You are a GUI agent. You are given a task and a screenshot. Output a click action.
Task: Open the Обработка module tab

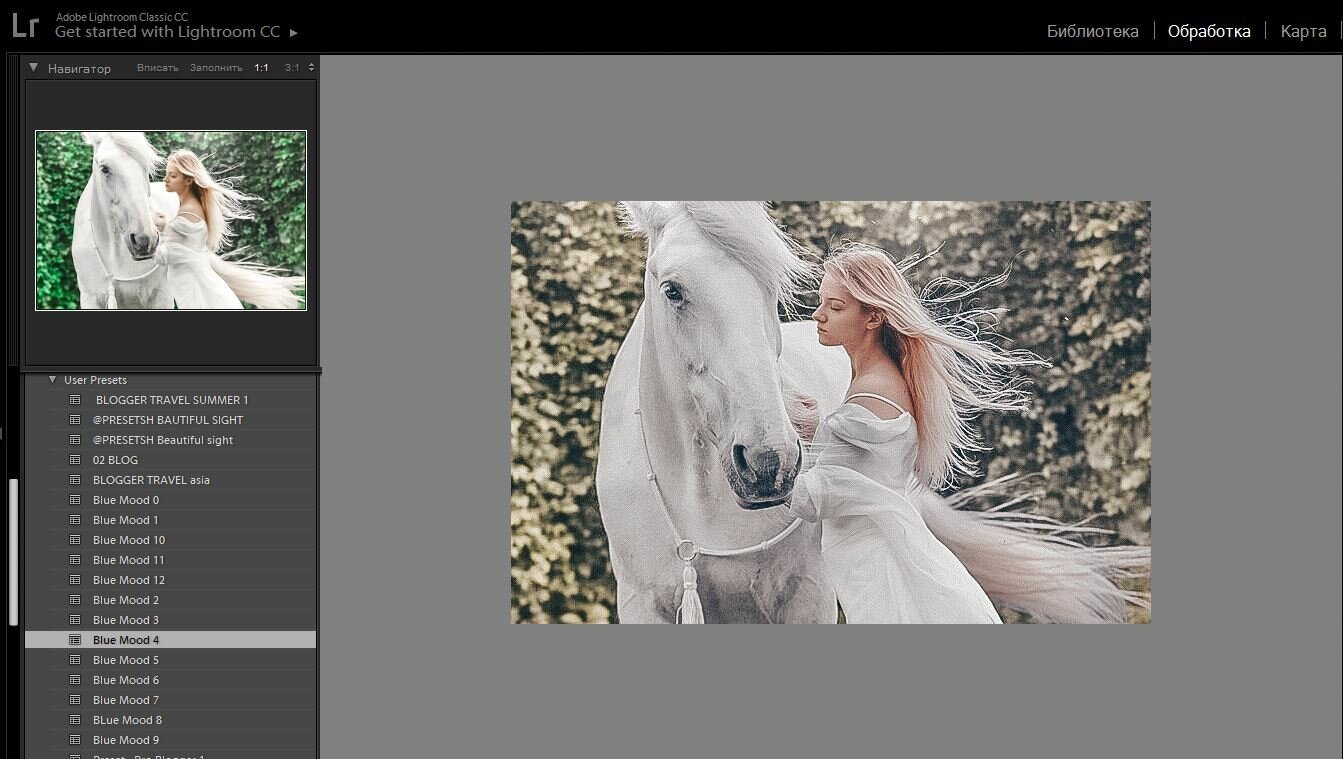click(1209, 31)
